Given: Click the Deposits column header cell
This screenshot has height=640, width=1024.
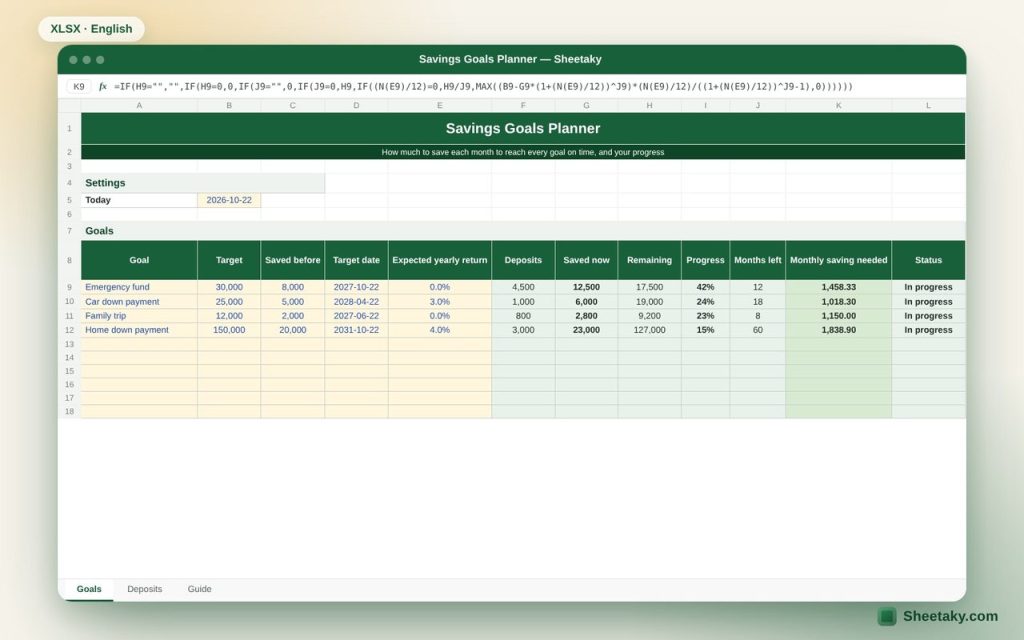Looking at the screenshot, I should click(523, 260).
